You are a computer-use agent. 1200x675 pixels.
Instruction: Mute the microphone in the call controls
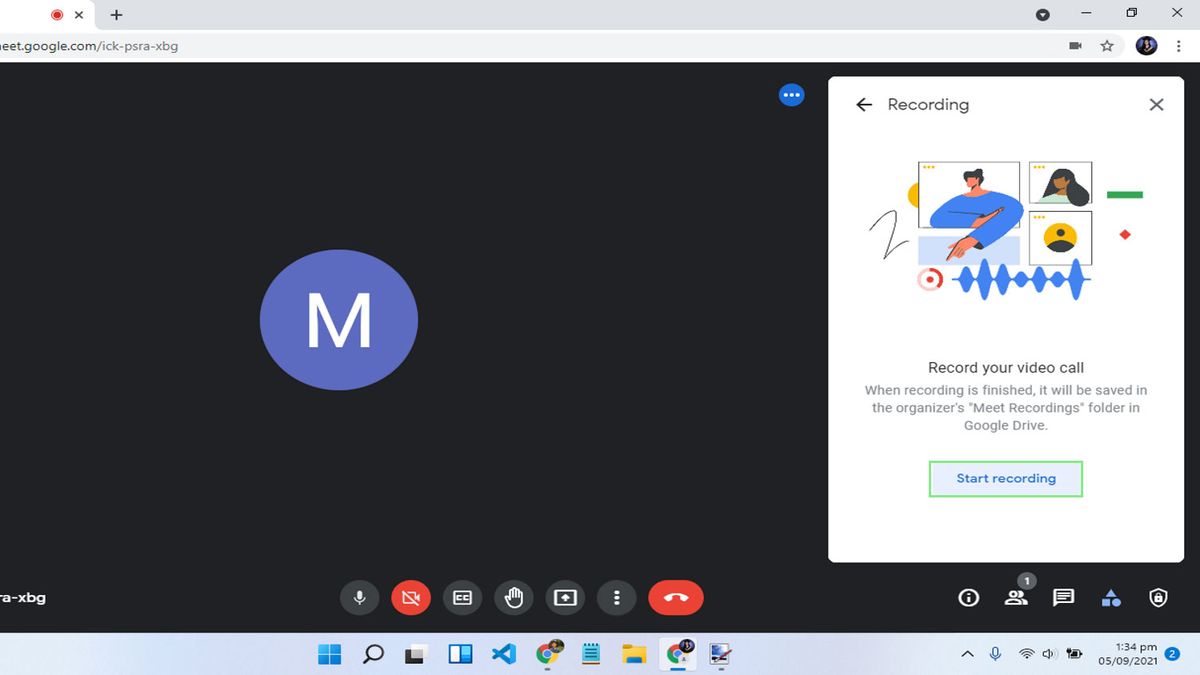(360, 598)
